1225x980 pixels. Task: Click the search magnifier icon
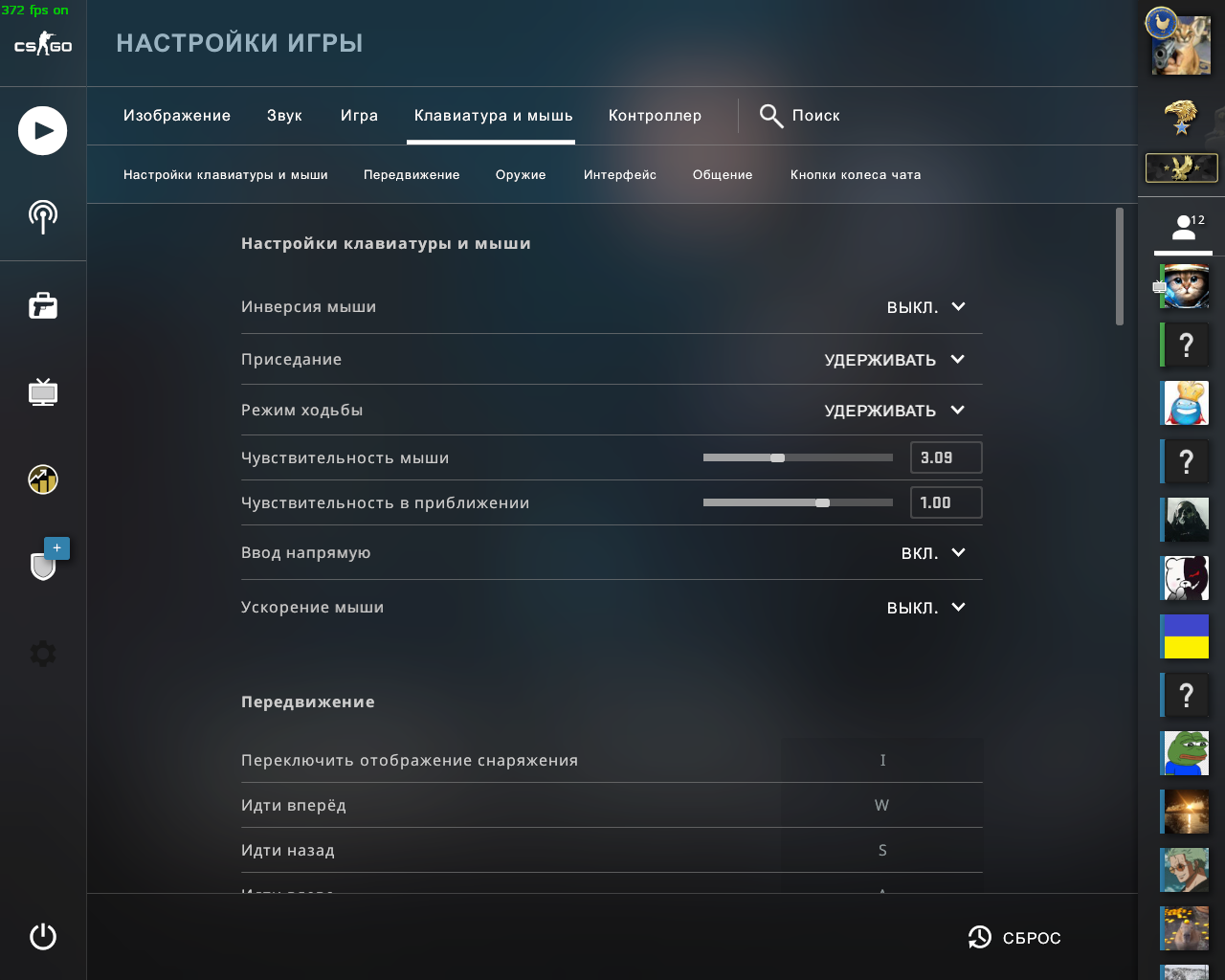771,116
